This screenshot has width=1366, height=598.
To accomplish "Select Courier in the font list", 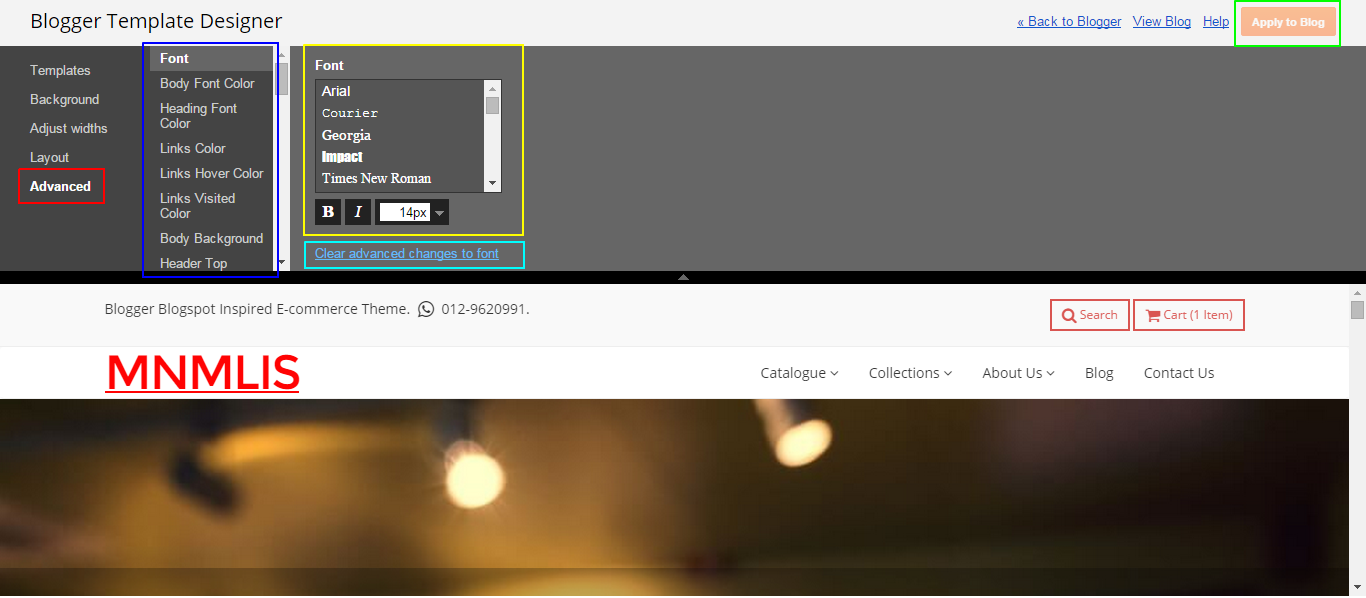I will click(350, 113).
